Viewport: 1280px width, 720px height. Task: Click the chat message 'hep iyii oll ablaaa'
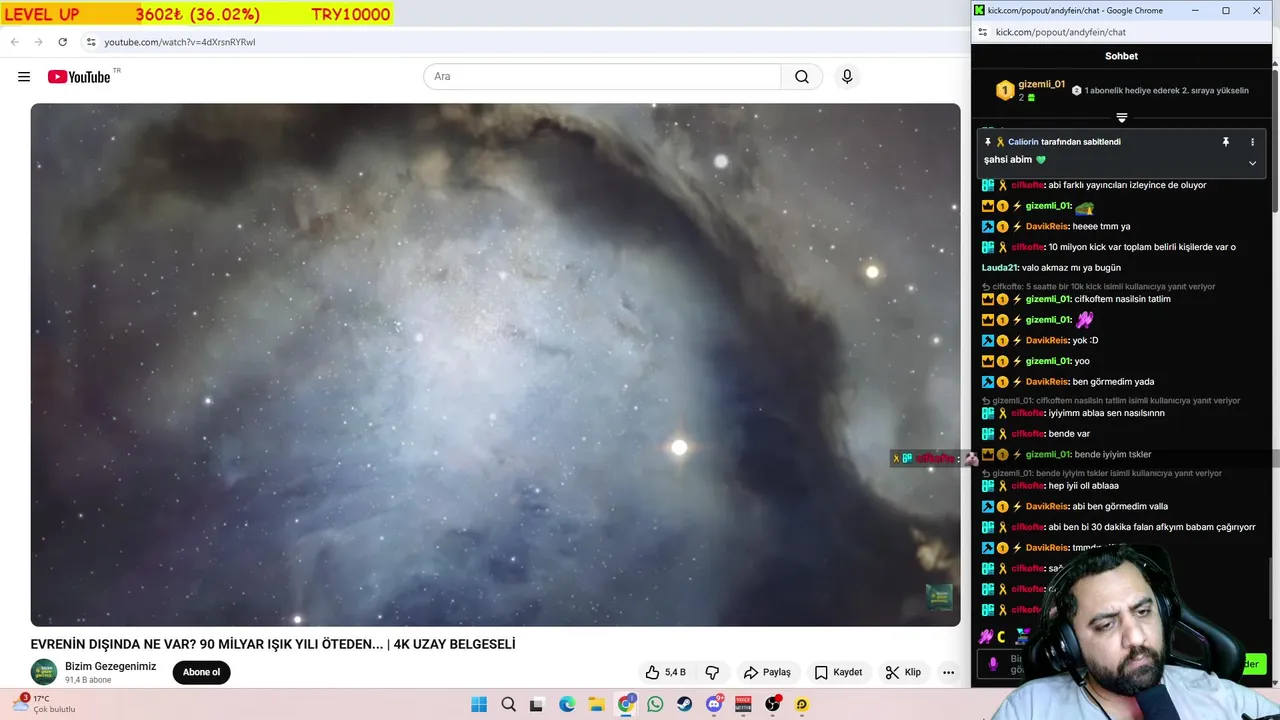(1083, 486)
